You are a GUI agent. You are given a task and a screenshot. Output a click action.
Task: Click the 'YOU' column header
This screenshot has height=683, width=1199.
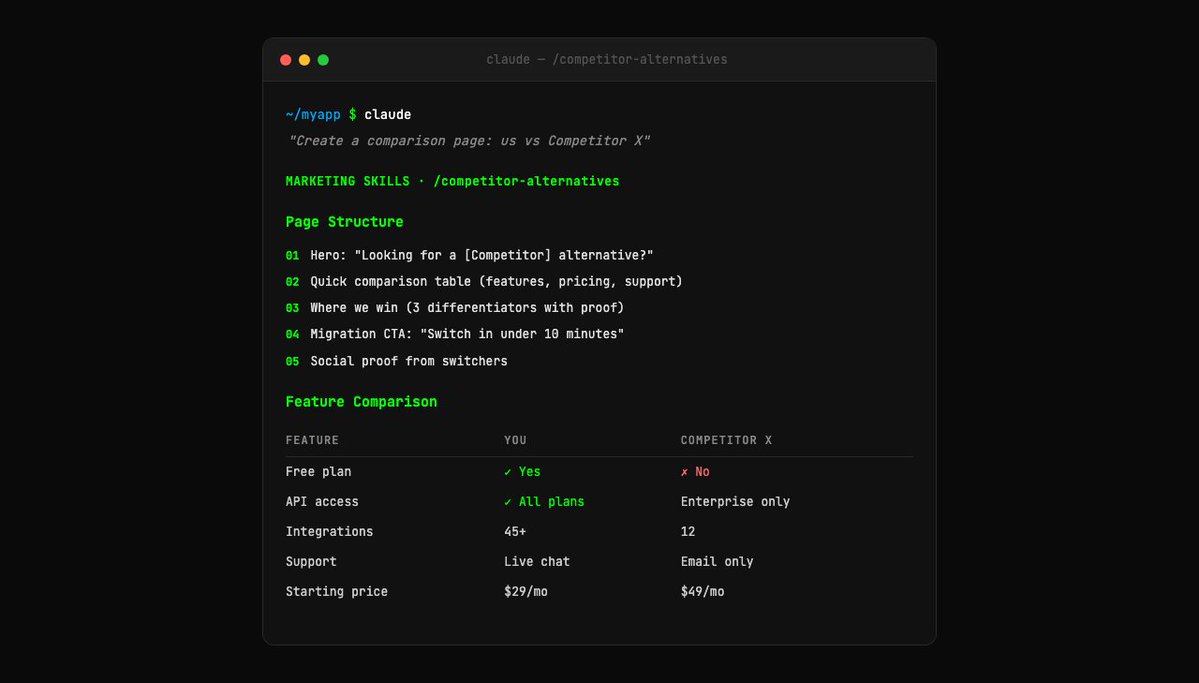[x=515, y=441]
